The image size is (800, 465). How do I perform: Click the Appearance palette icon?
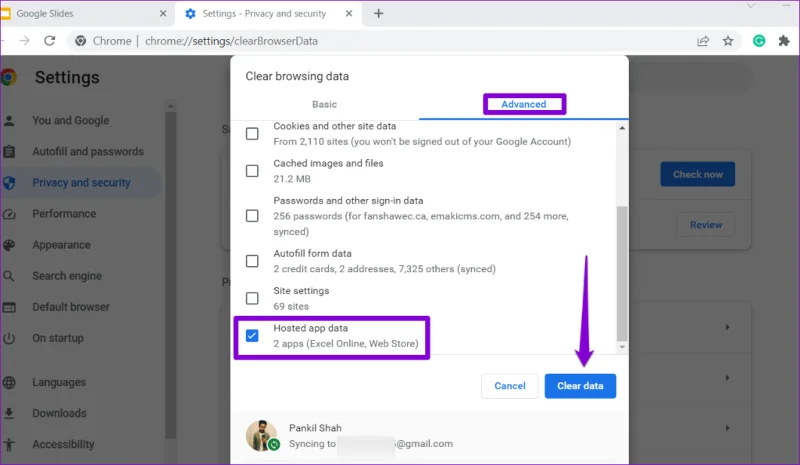coord(9,245)
